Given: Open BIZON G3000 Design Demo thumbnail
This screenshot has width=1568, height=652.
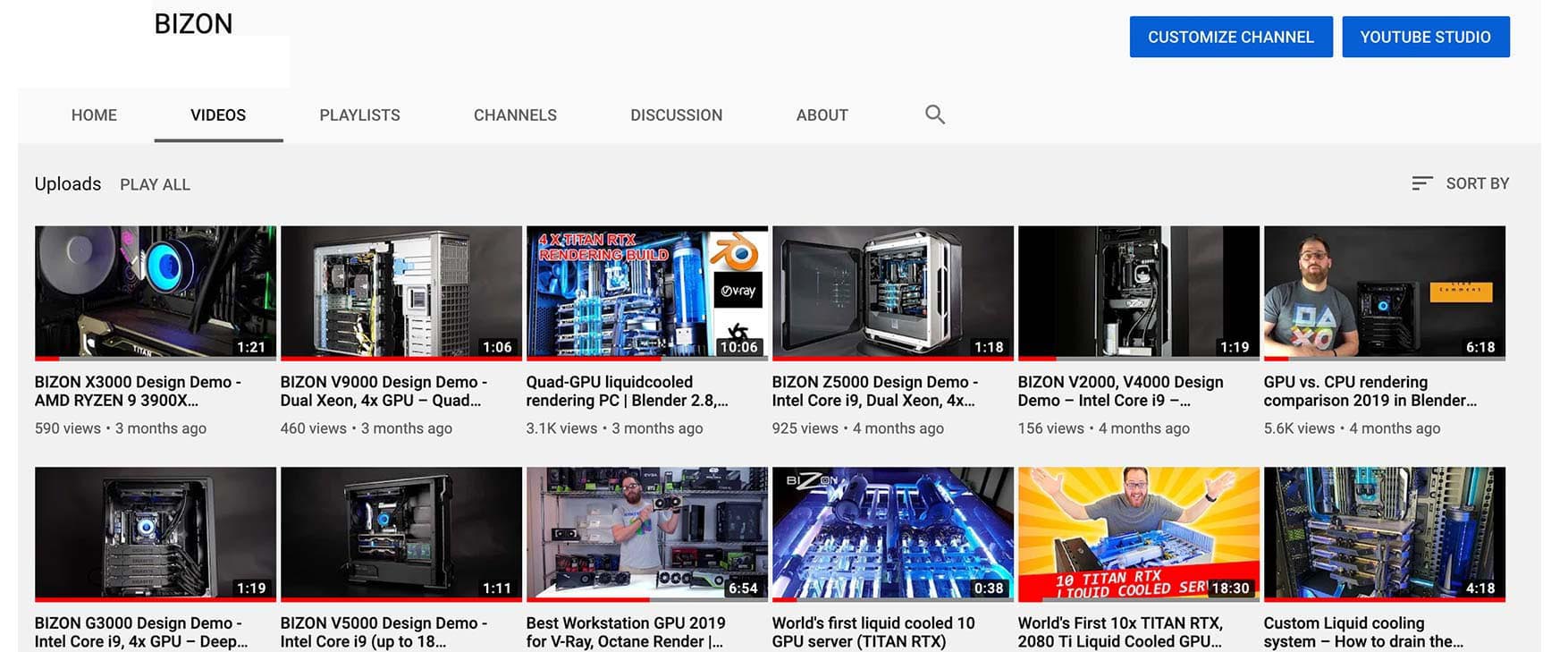Looking at the screenshot, I should [156, 534].
